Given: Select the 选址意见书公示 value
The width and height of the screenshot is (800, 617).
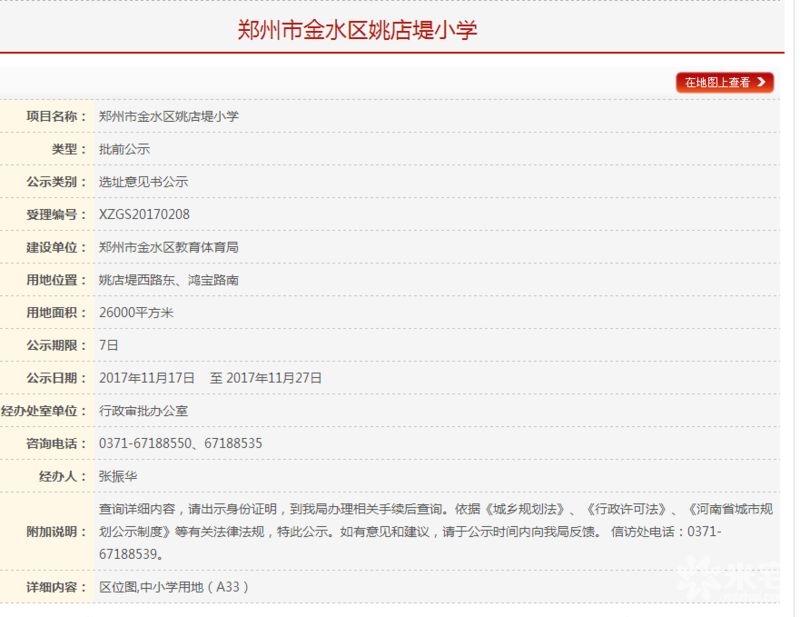Looking at the screenshot, I should tap(143, 182).
